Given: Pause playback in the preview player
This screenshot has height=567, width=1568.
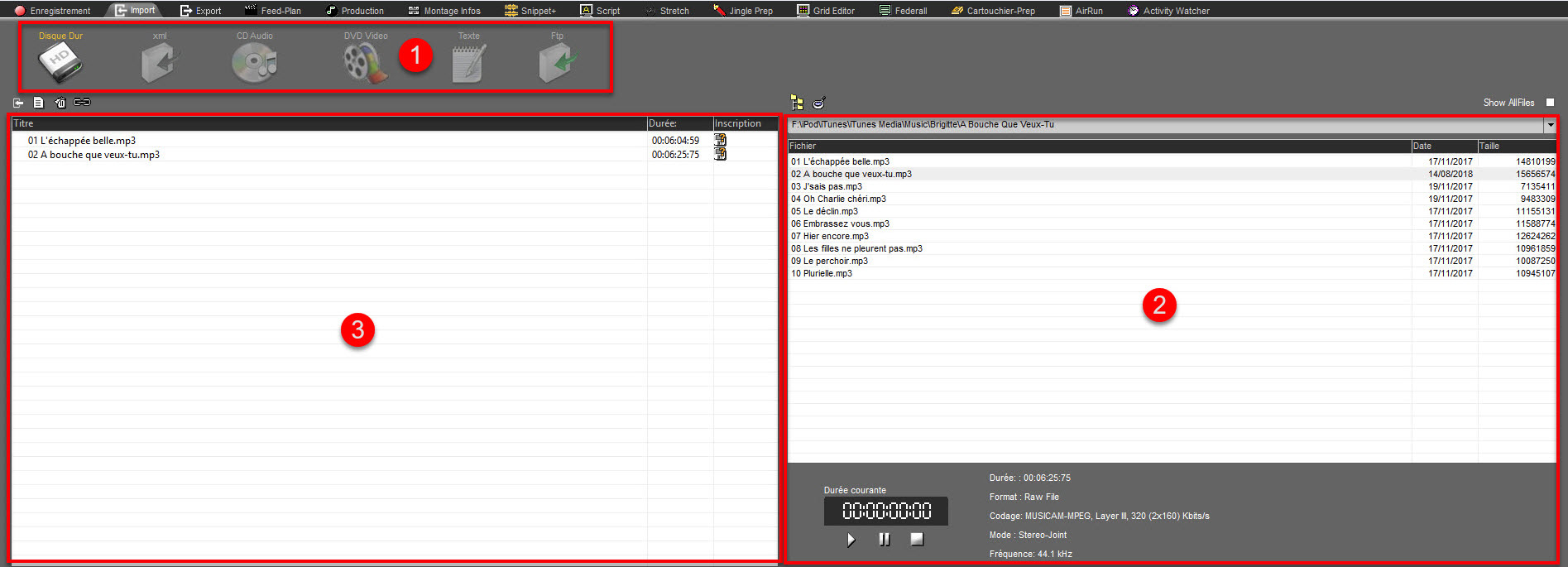Looking at the screenshot, I should click(x=885, y=540).
